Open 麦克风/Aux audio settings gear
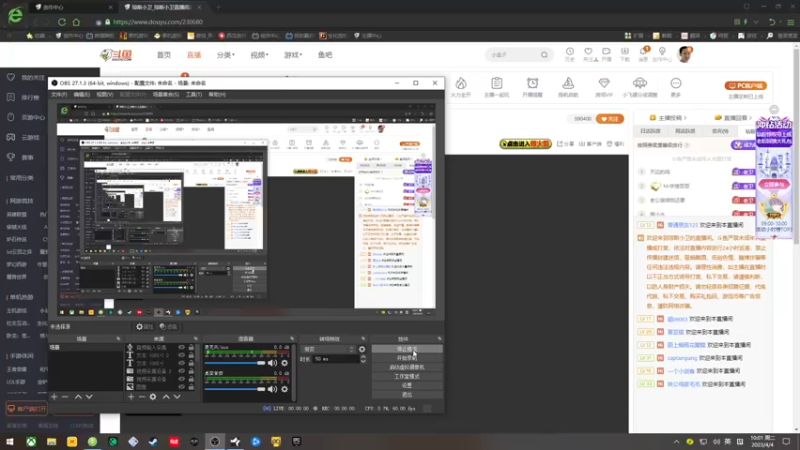This screenshot has height=450, width=800. point(285,363)
